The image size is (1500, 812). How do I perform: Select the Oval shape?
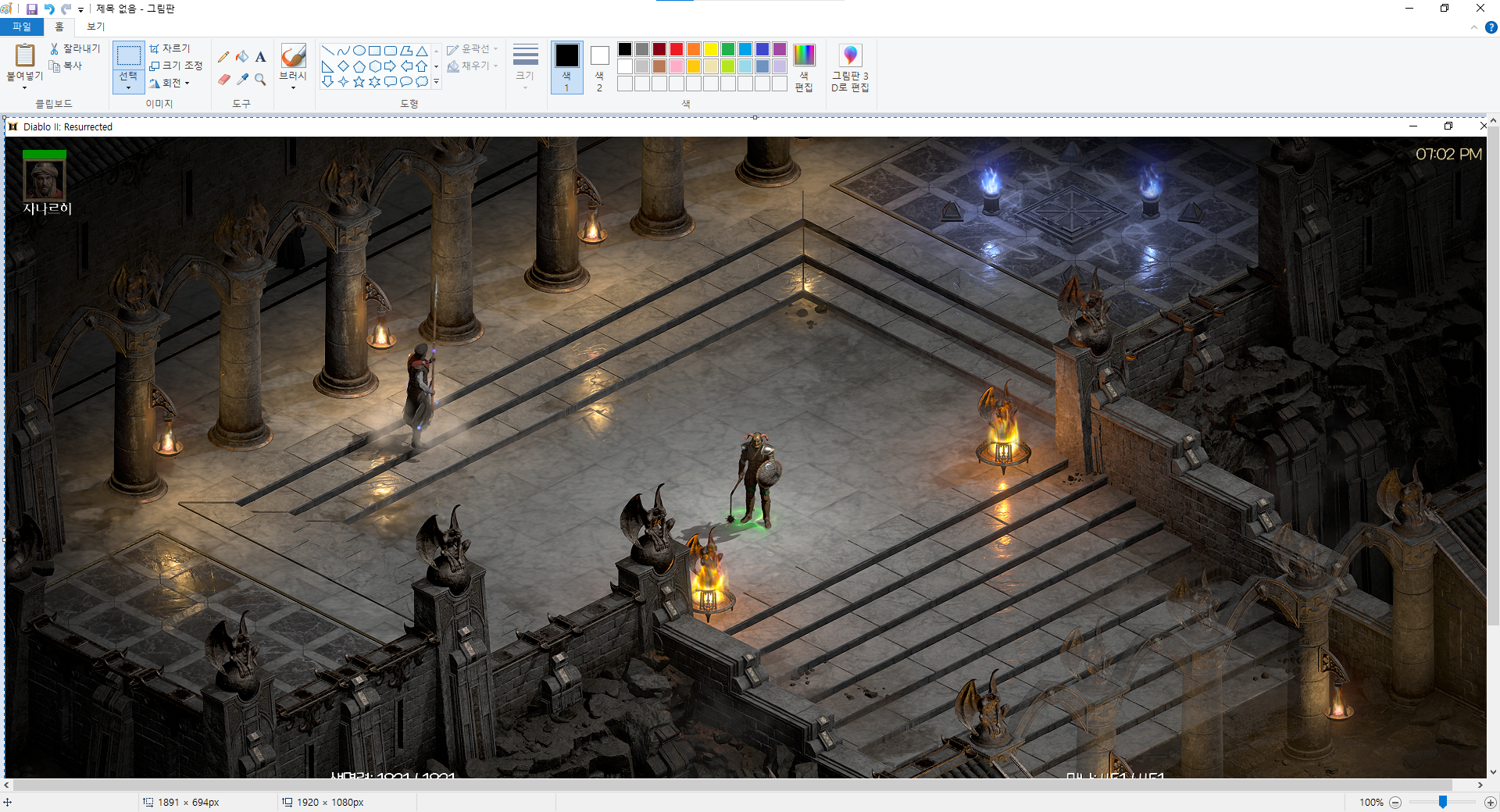[x=359, y=50]
